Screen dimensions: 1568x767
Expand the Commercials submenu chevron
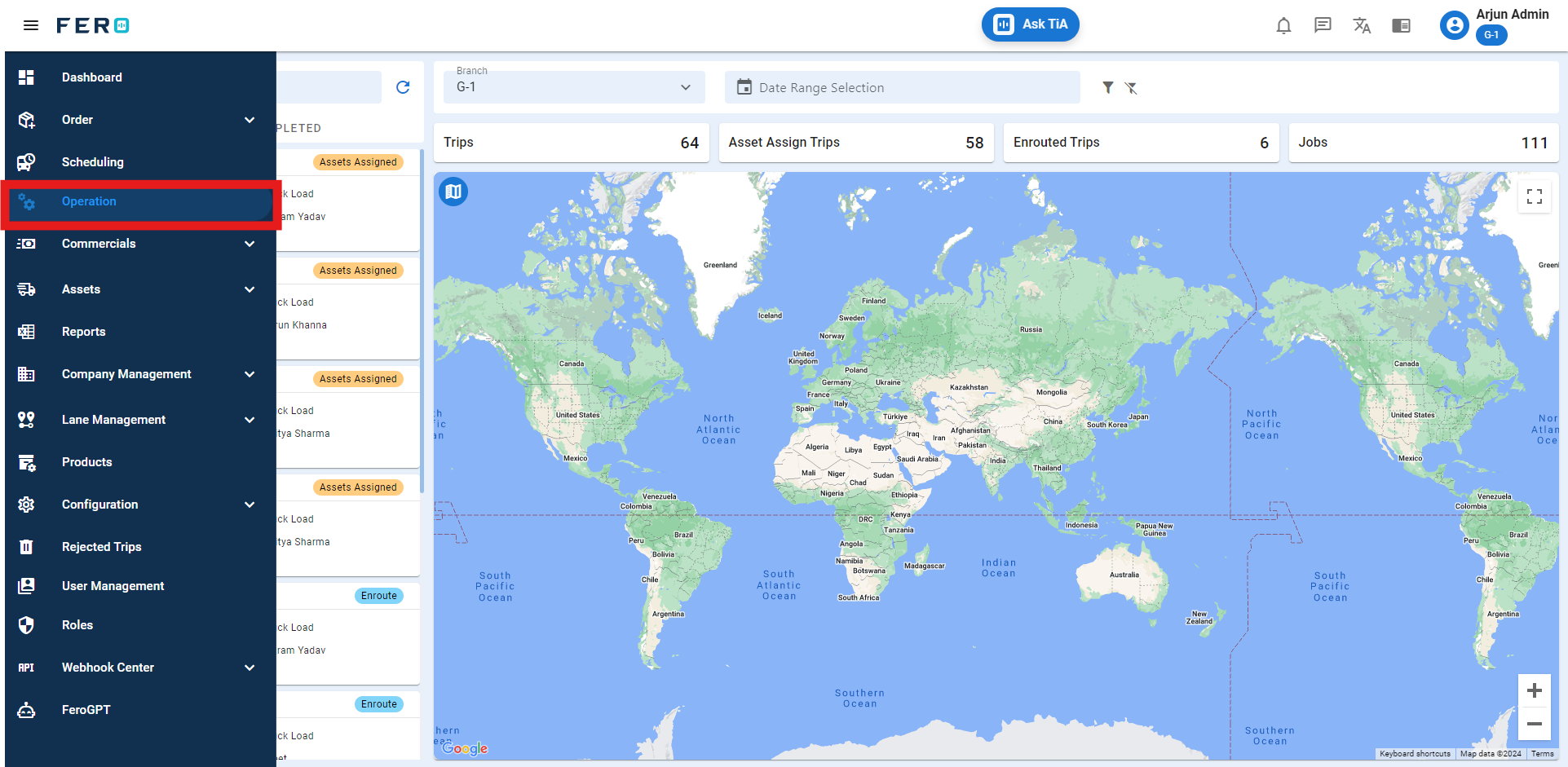(250, 244)
